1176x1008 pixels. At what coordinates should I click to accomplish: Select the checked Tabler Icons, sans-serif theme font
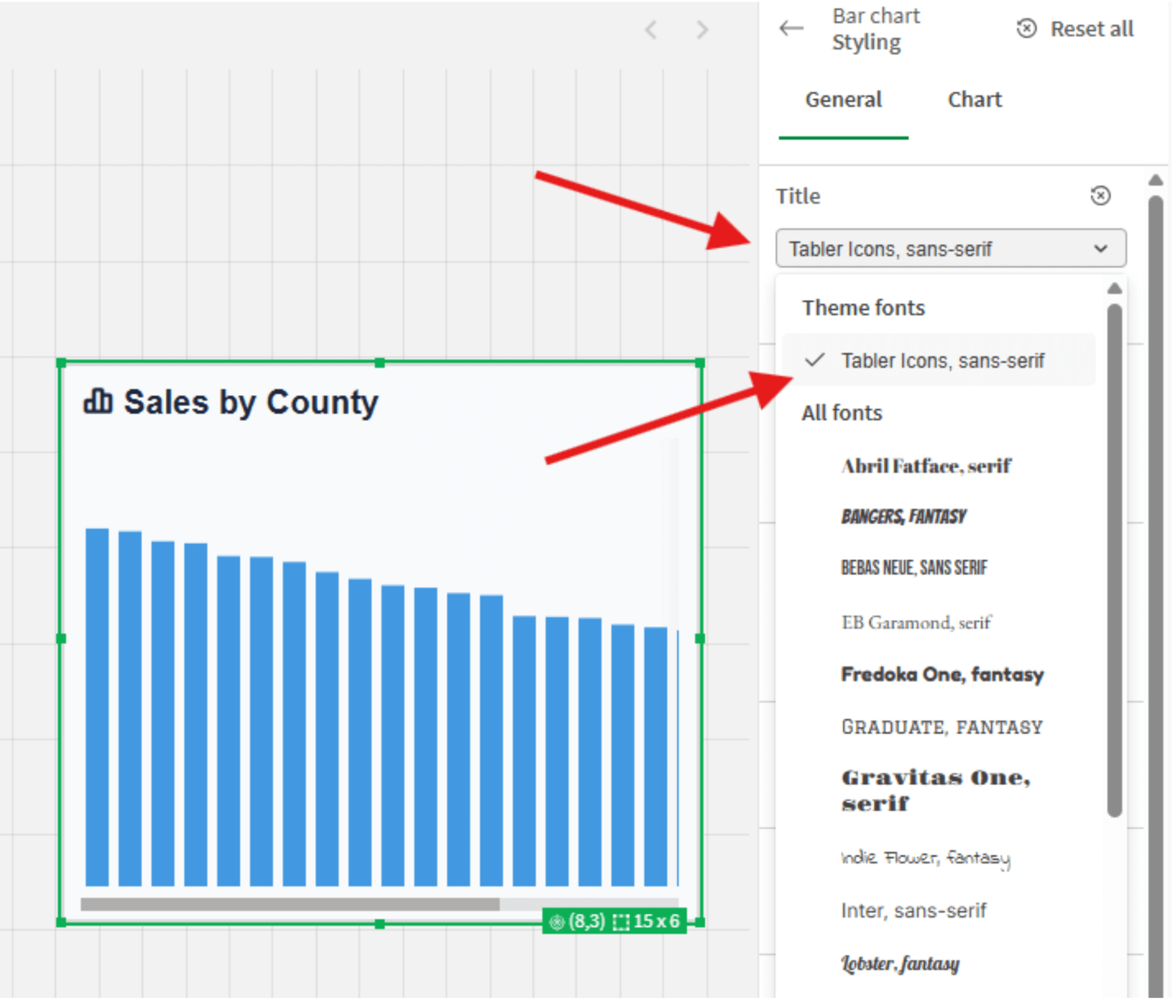click(938, 360)
